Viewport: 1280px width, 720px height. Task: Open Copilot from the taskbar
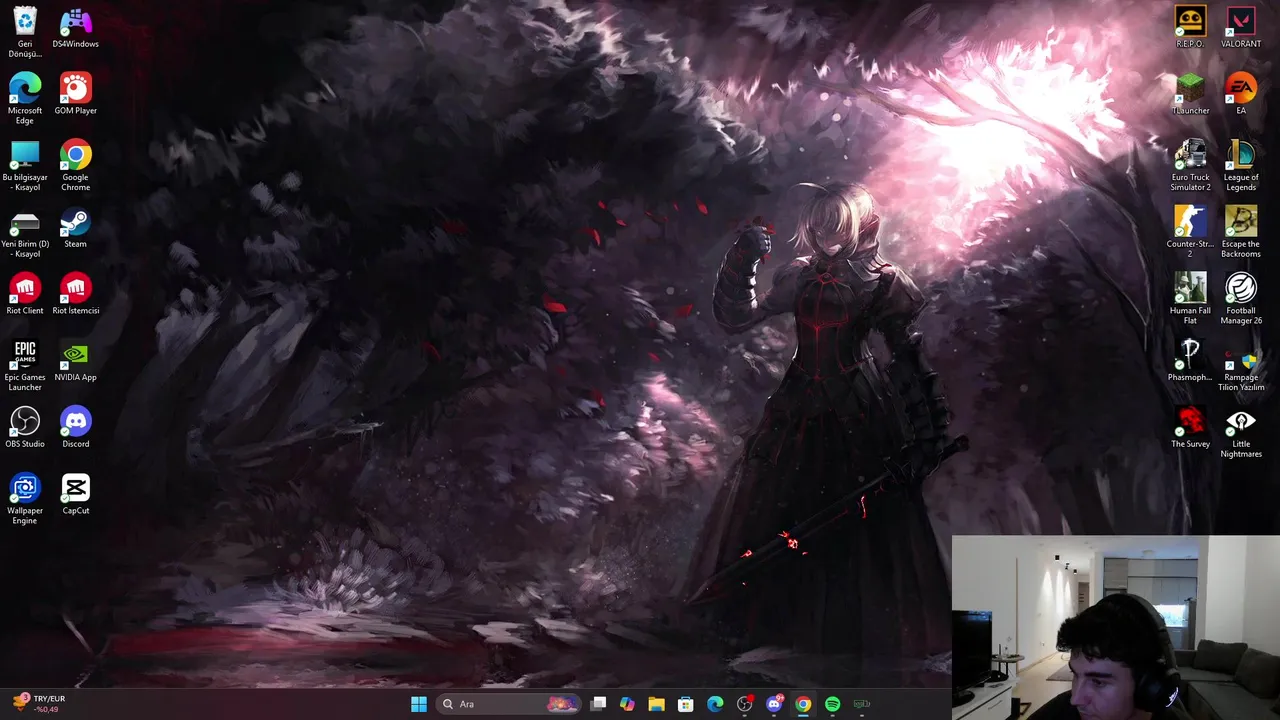627,704
